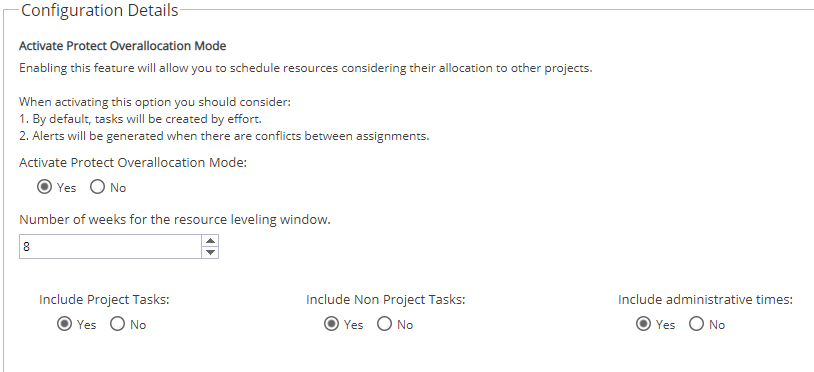The width and height of the screenshot is (814, 372).
Task: Click the Number of weeks label text
Action: 174,219
